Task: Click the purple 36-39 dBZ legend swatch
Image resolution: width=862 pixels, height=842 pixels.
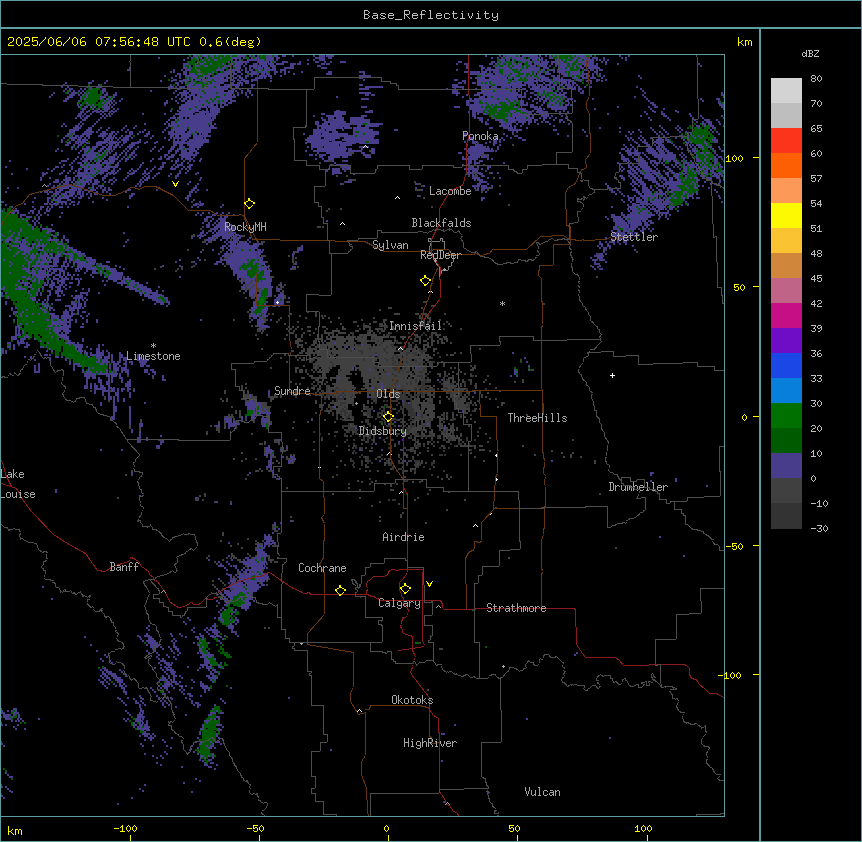Action: pos(786,341)
